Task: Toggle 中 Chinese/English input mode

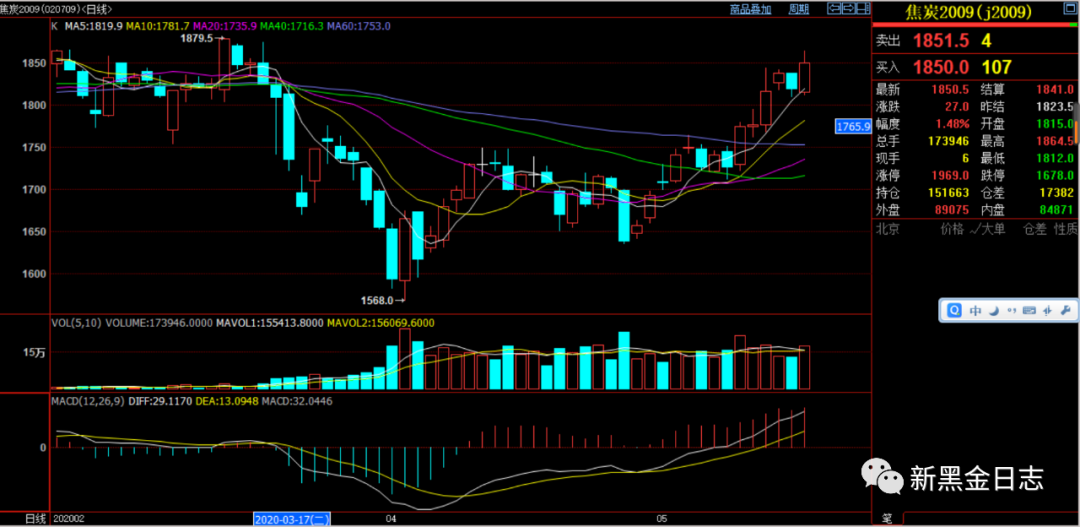Action: [x=975, y=311]
